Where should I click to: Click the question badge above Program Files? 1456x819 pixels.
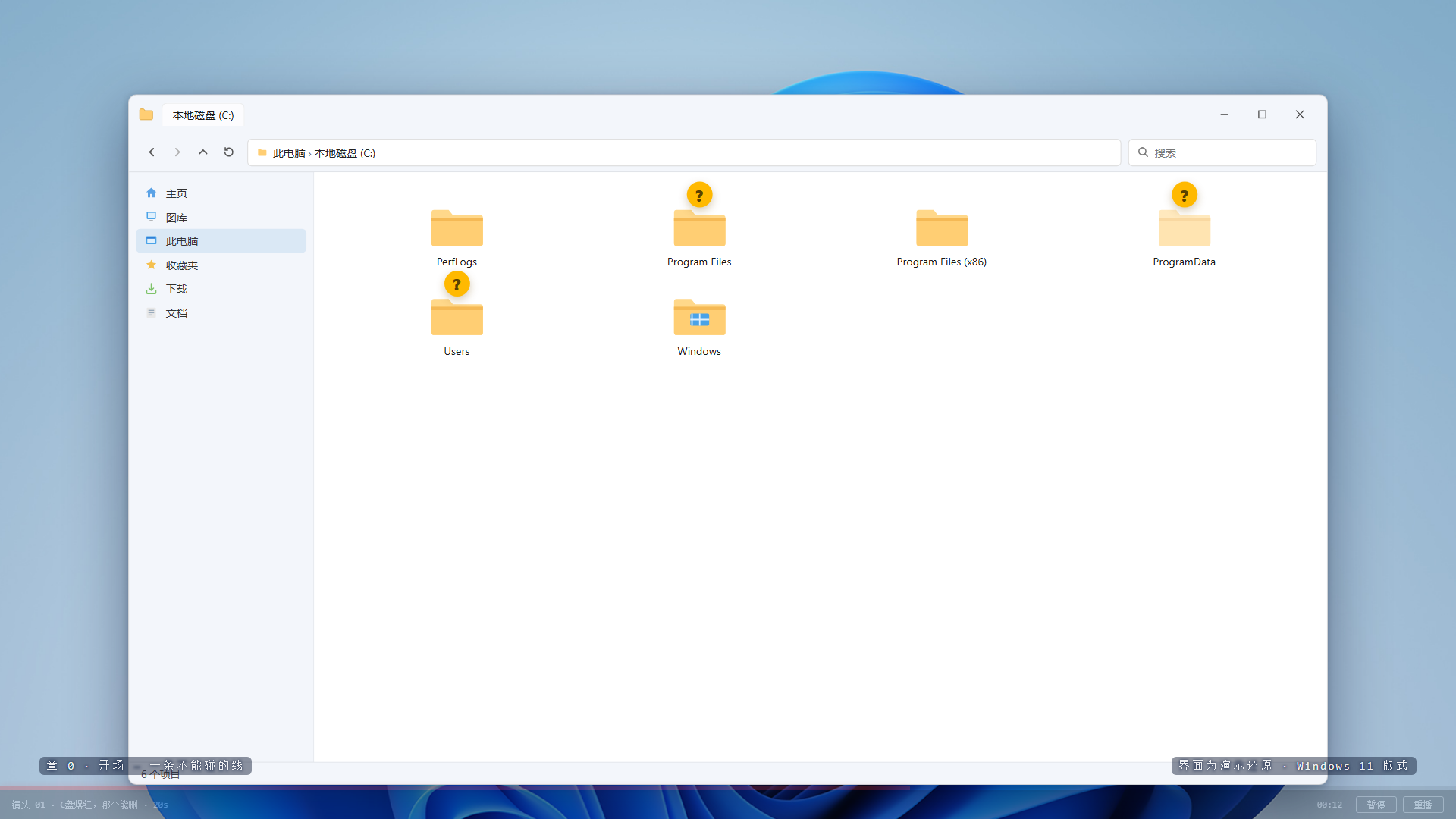(699, 195)
